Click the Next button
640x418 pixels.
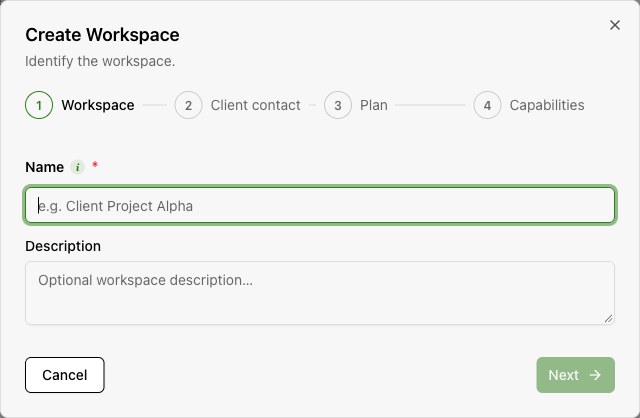(575, 375)
